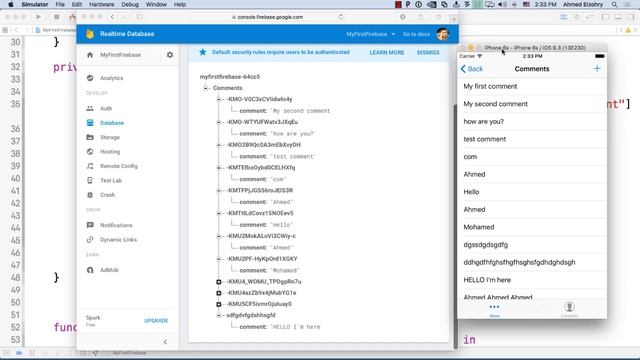The width and height of the screenshot is (640, 360).
Task: Open the Window menu
Action: click(x=156, y=4)
